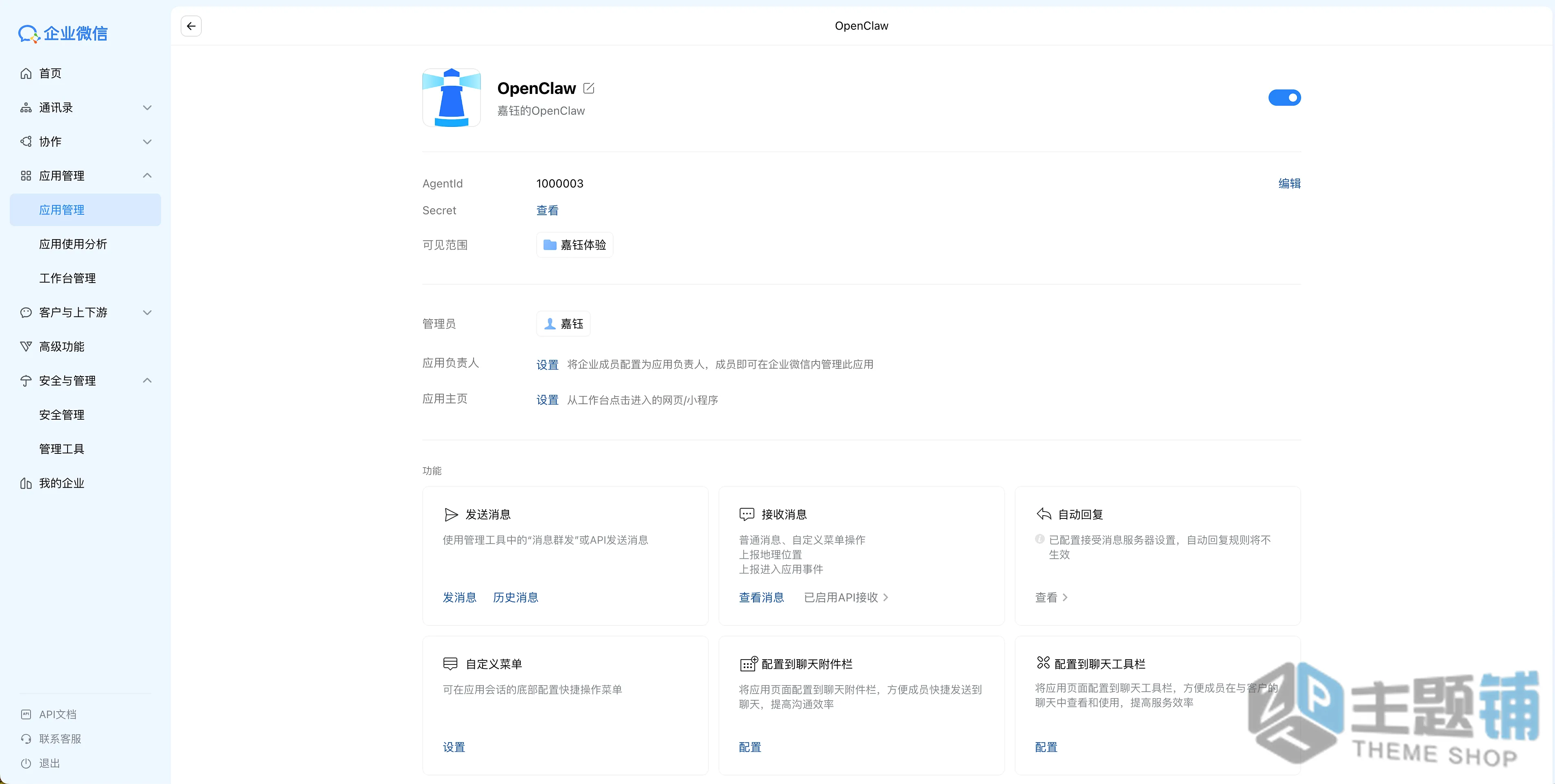Click the API文档 icon
The height and width of the screenshot is (784, 1555).
[26, 714]
